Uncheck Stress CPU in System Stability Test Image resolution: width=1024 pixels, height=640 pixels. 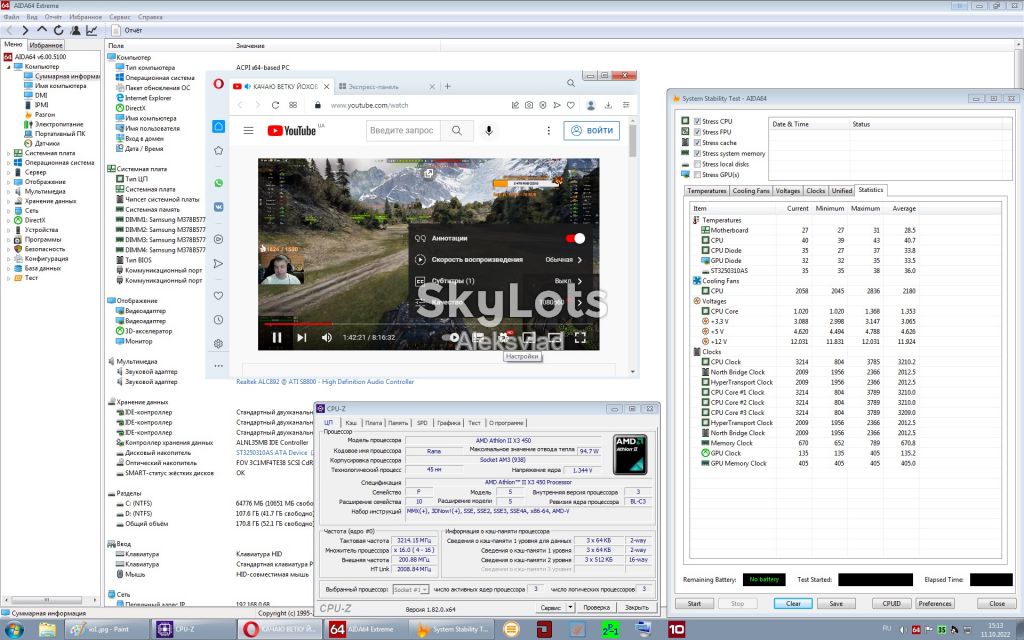pos(697,121)
